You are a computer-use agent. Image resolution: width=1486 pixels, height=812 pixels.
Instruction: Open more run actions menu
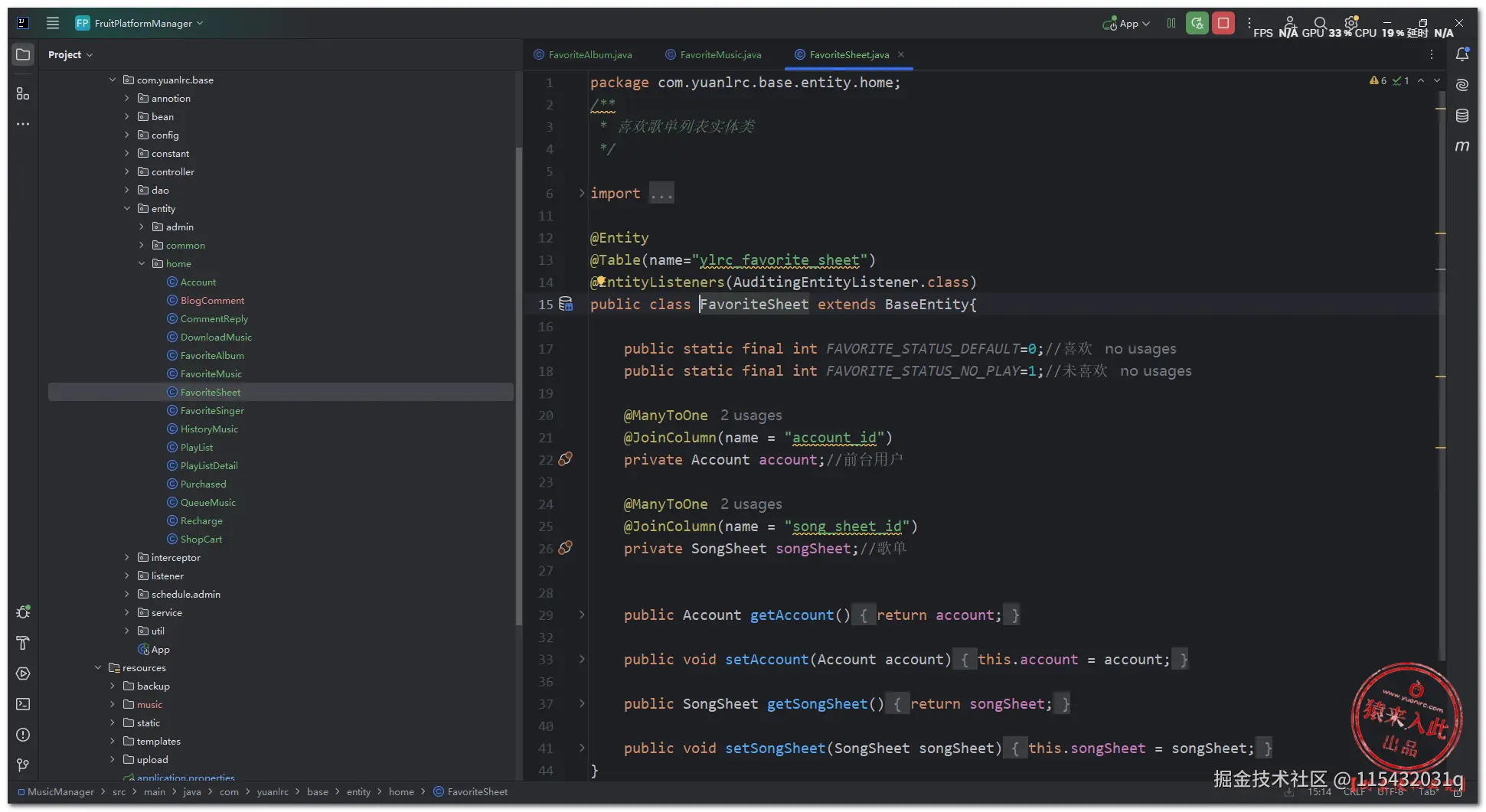click(1249, 24)
